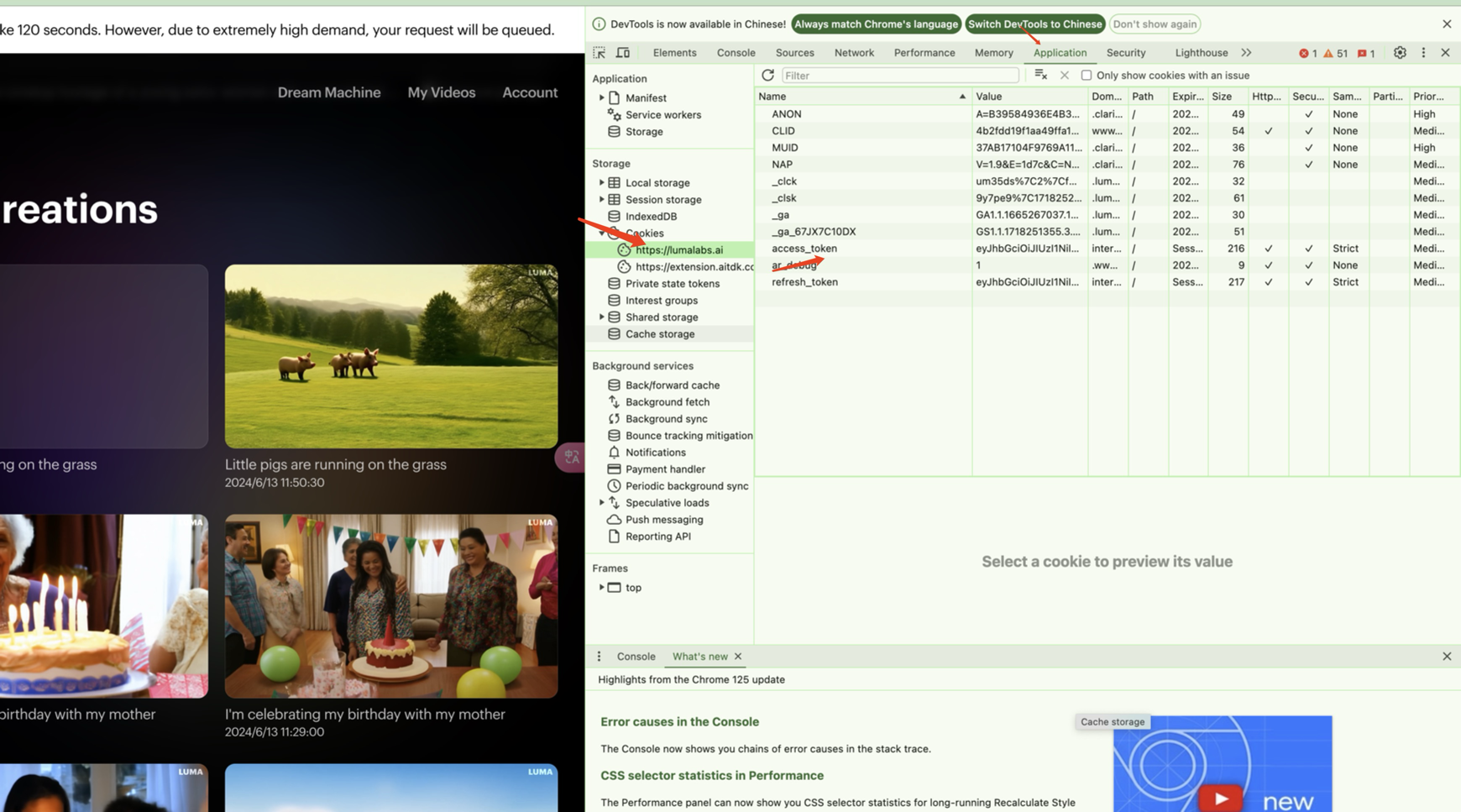The width and height of the screenshot is (1461, 812).
Task: Enable 'Only show cookies with an issue'
Action: [x=1087, y=75]
